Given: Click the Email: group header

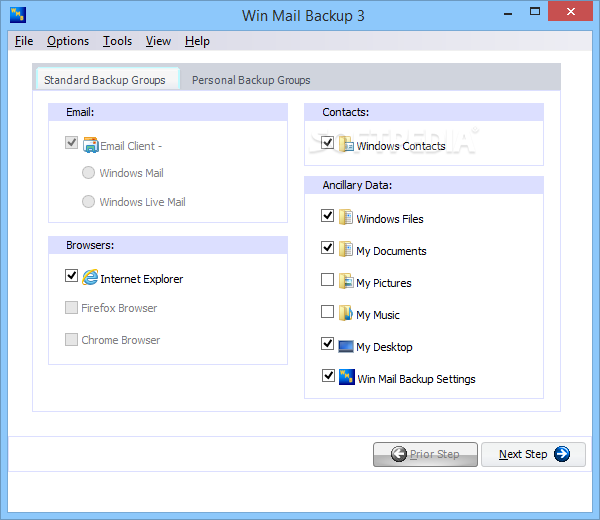Looking at the screenshot, I should coord(168,112).
